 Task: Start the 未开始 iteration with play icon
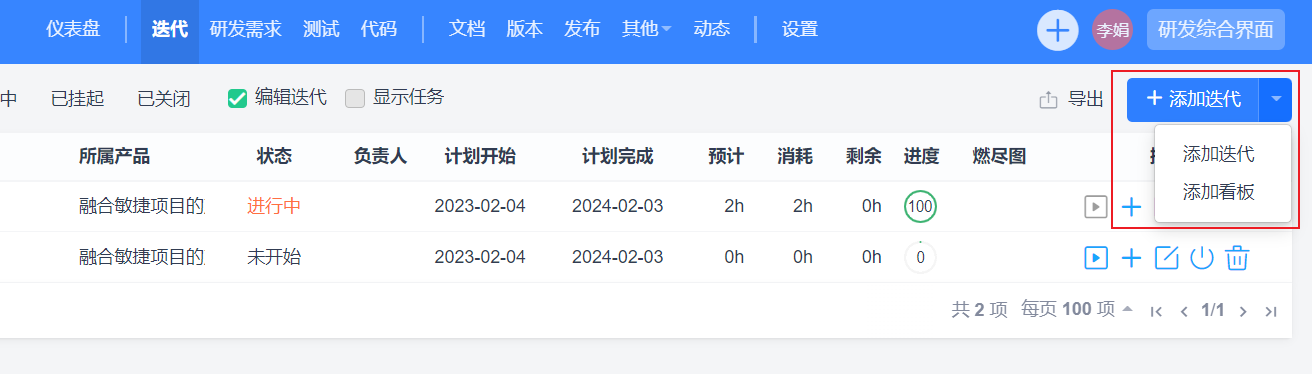[x=1096, y=258]
